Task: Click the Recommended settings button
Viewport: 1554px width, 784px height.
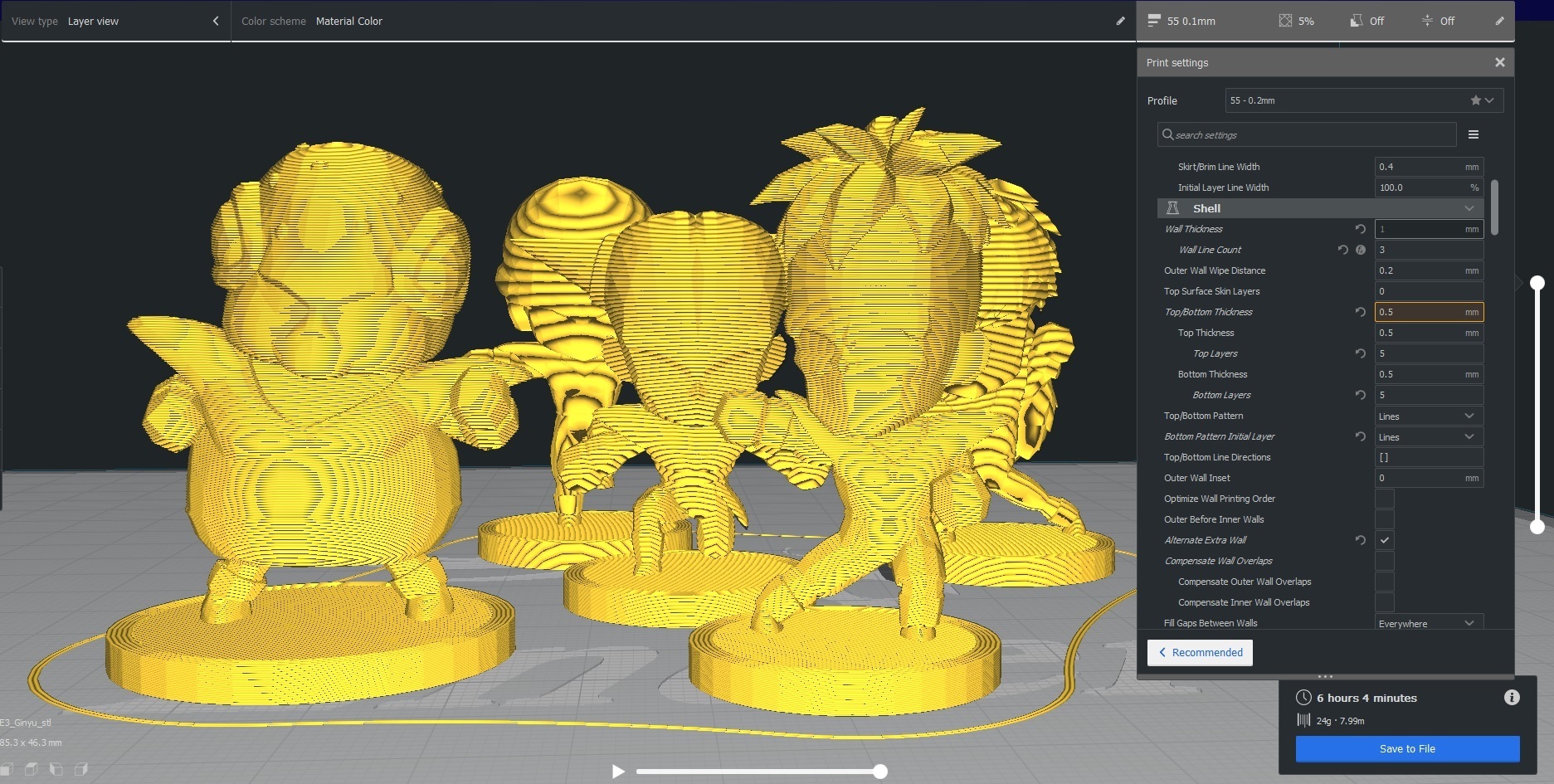Action: click(1199, 652)
